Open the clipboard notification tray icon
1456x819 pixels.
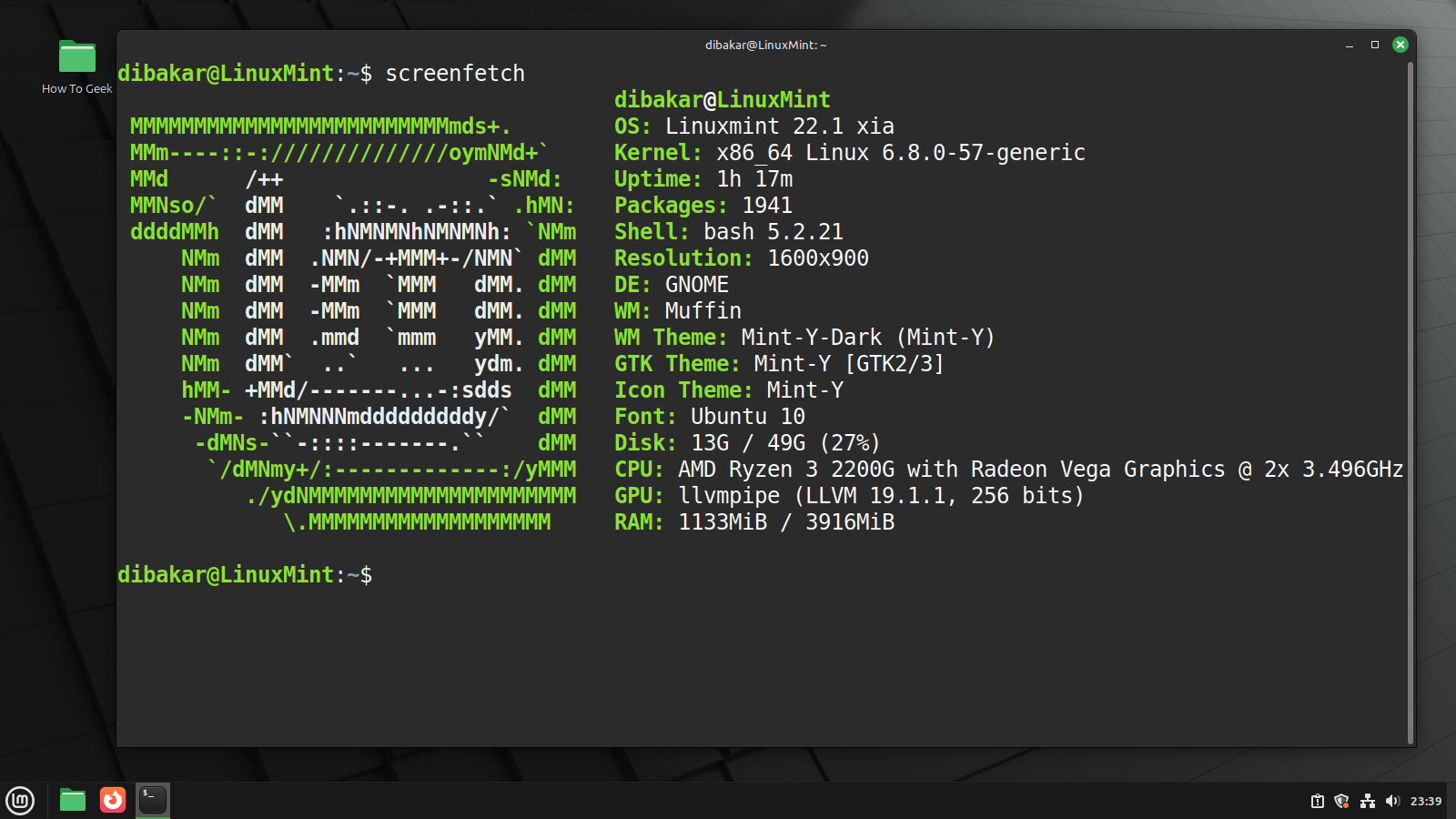[x=1317, y=802]
